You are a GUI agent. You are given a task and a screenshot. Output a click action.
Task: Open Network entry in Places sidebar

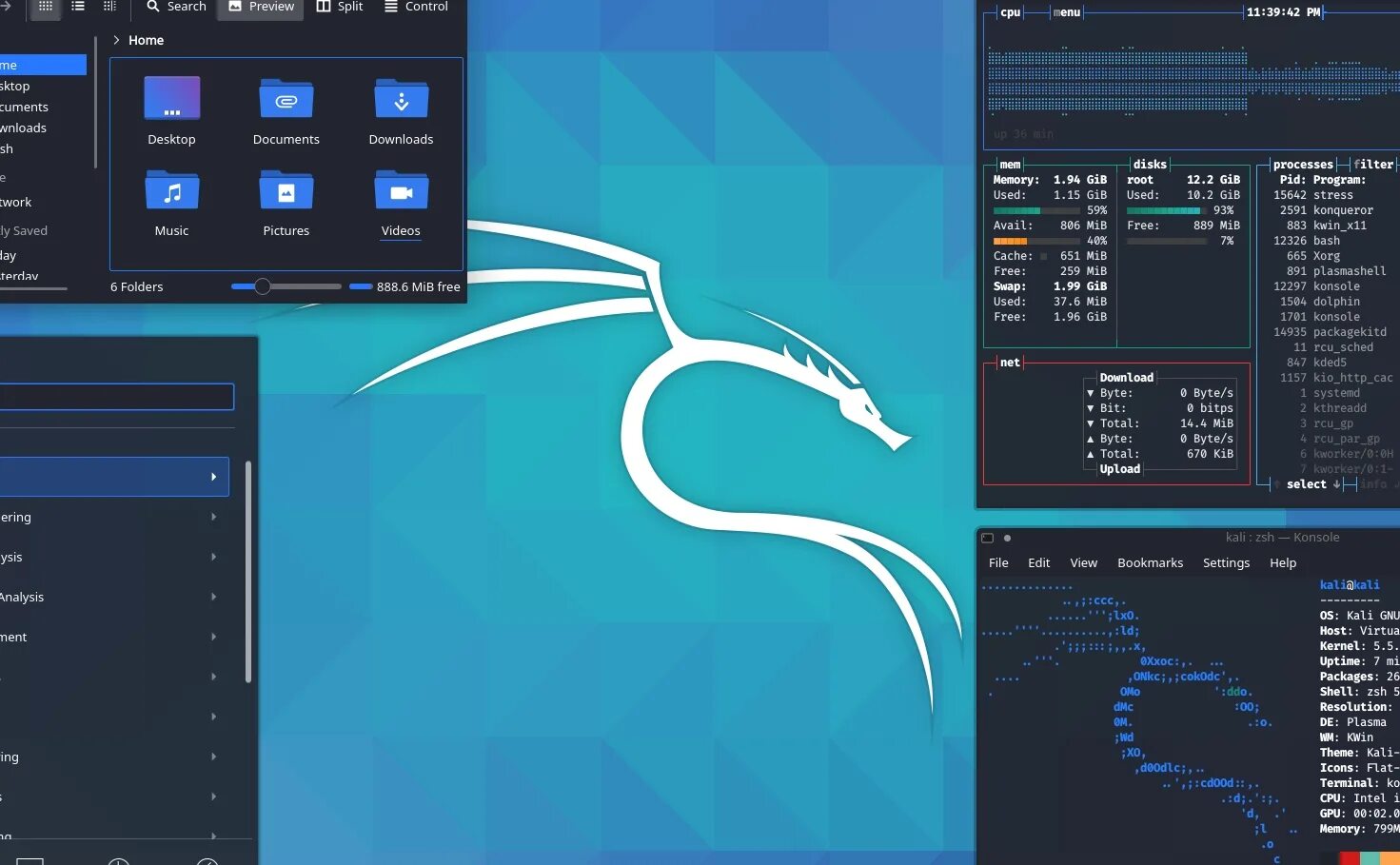16,202
